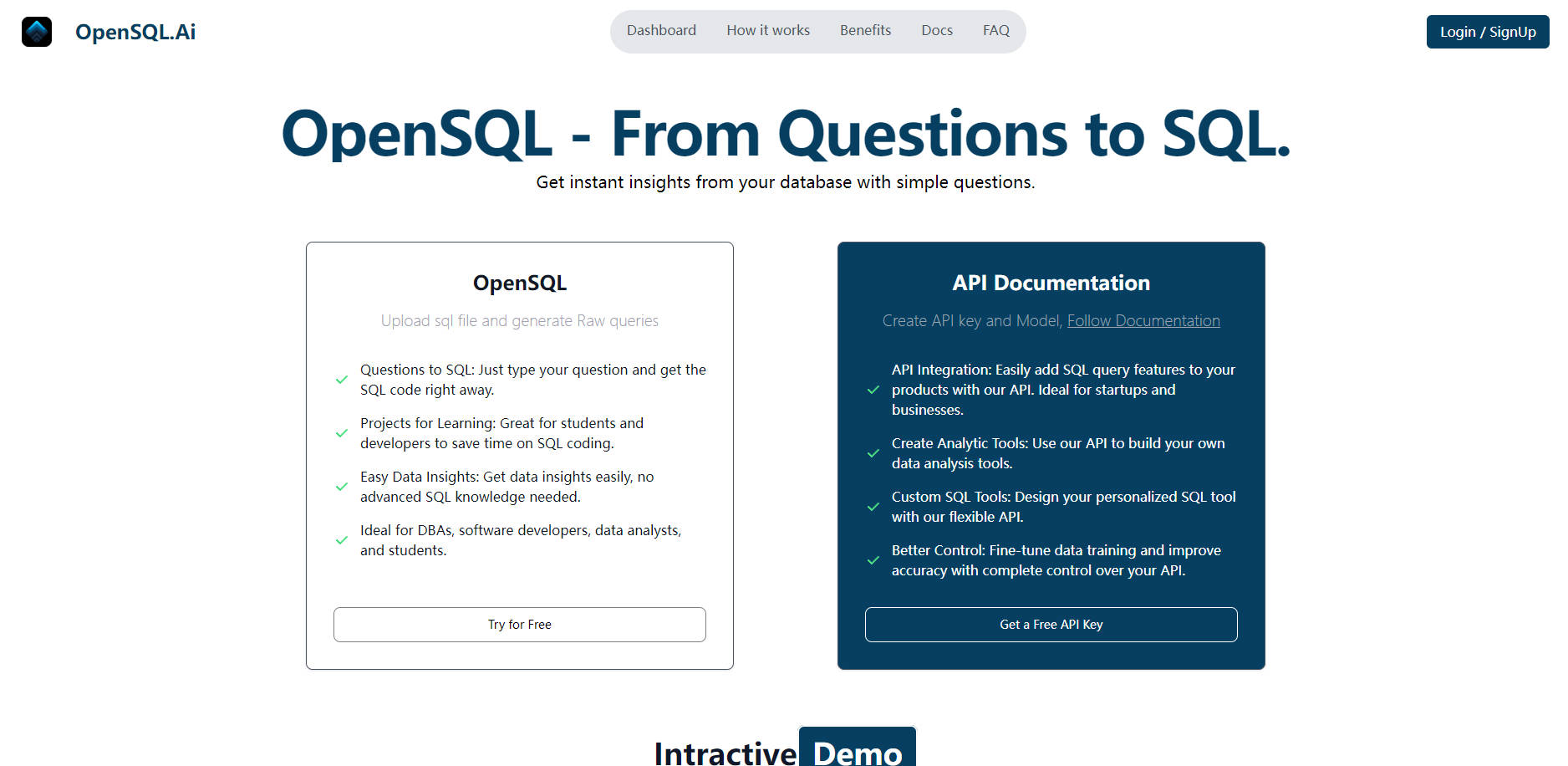Click the Login / SignUp button
The height and width of the screenshot is (766, 1568).
pos(1487,31)
